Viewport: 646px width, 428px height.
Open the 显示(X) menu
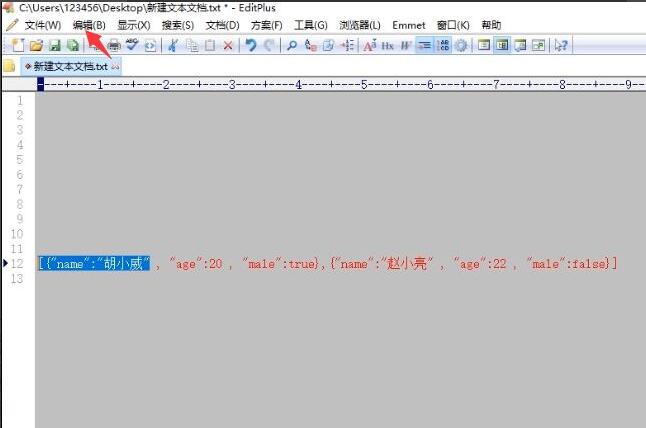point(134,25)
